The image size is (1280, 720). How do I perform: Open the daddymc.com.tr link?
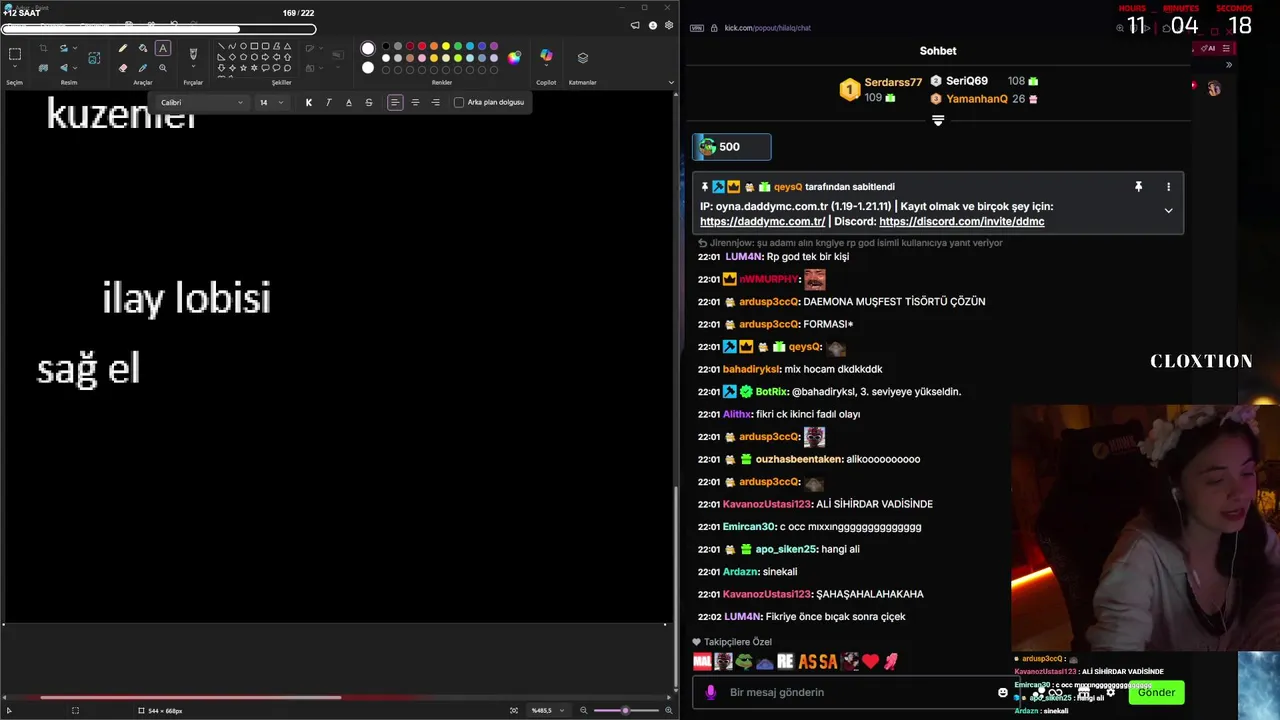[762, 222]
